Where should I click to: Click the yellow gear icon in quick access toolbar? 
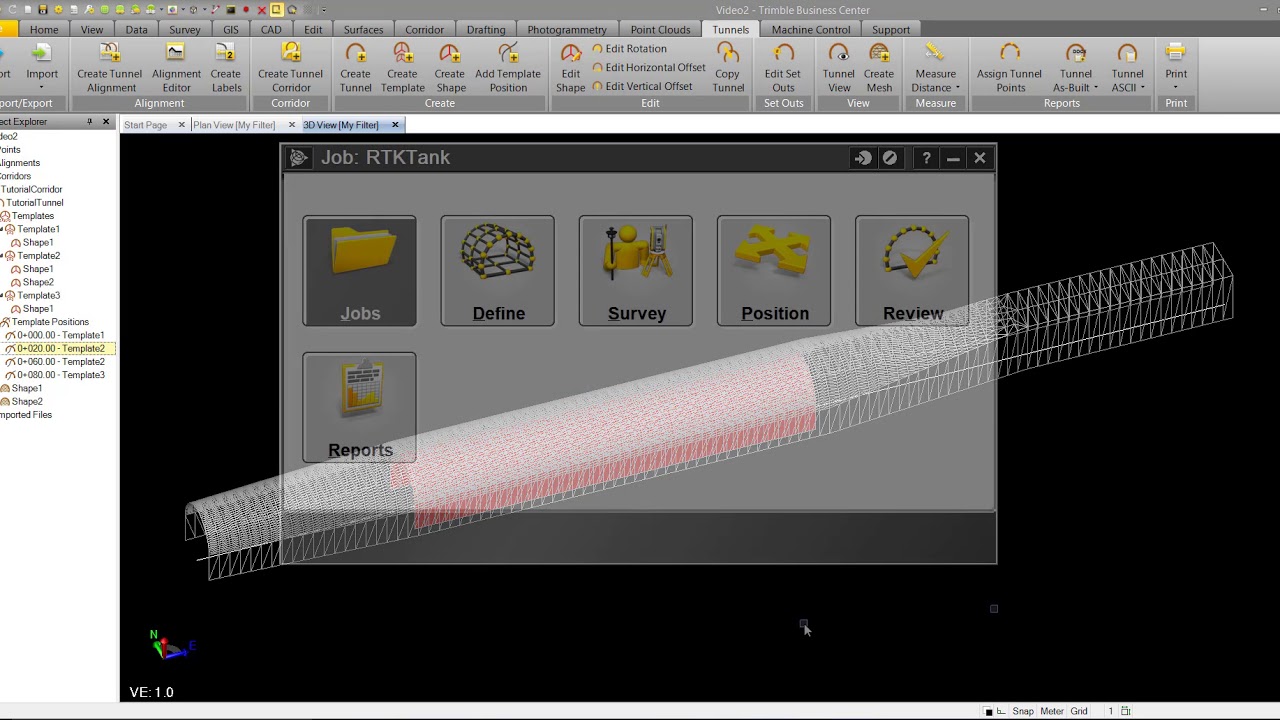coord(58,10)
